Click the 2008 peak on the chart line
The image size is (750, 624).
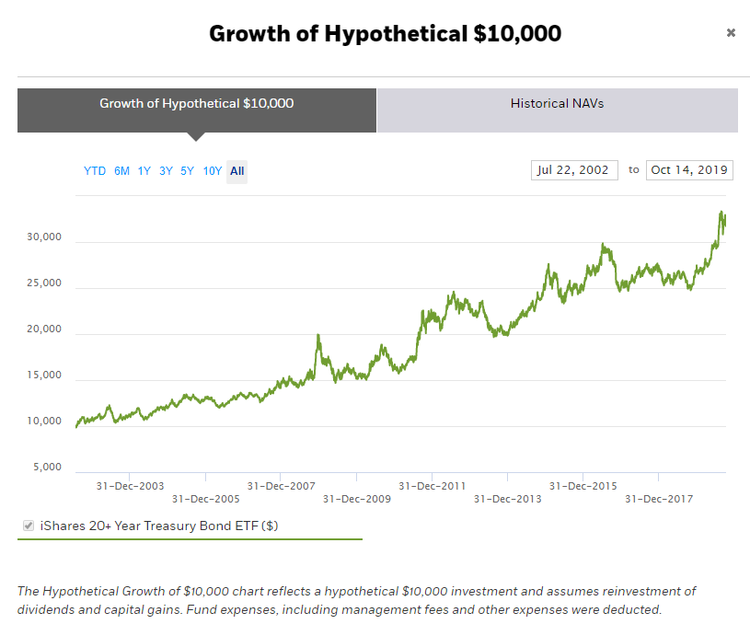(318, 336)
